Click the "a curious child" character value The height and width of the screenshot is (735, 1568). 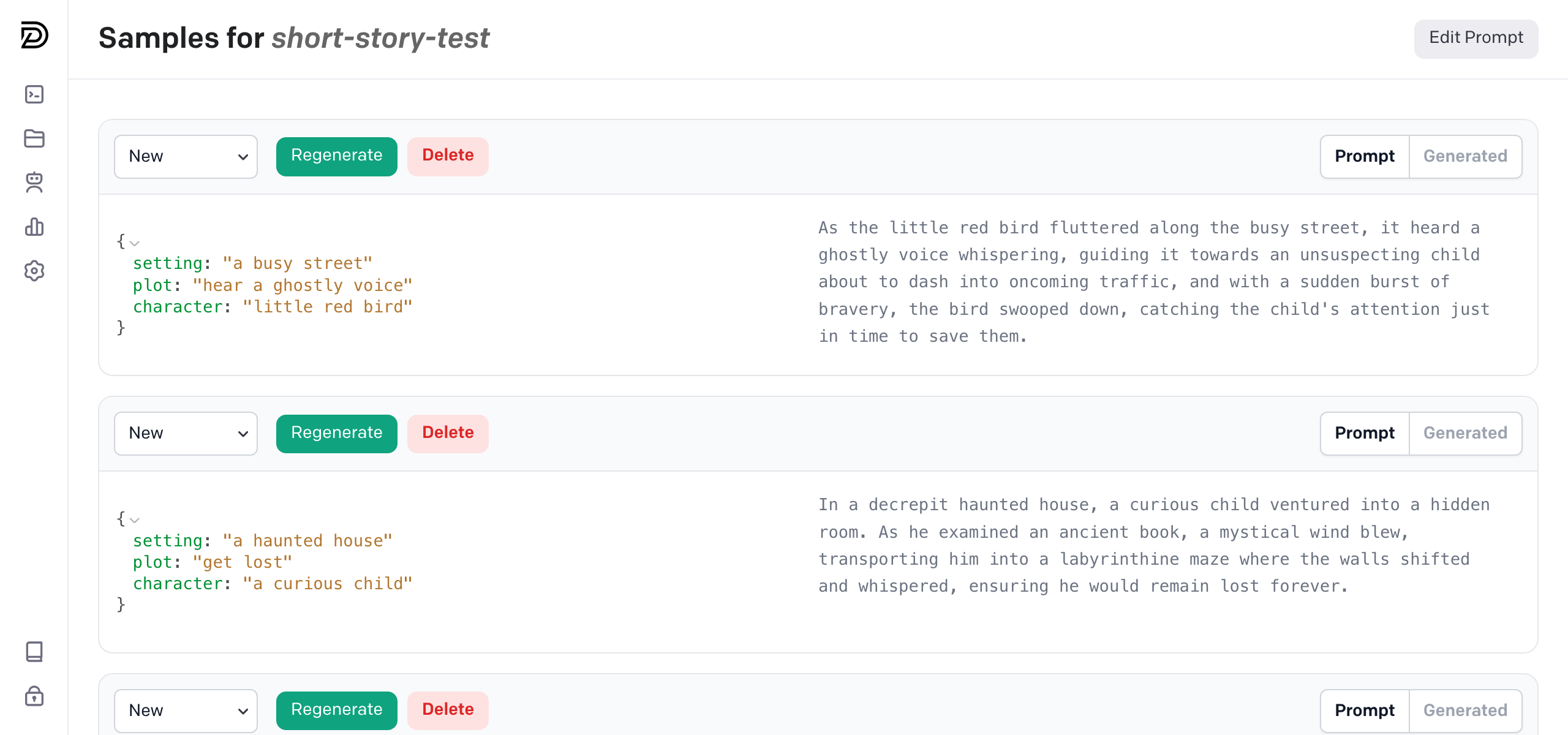click(328, 584)
